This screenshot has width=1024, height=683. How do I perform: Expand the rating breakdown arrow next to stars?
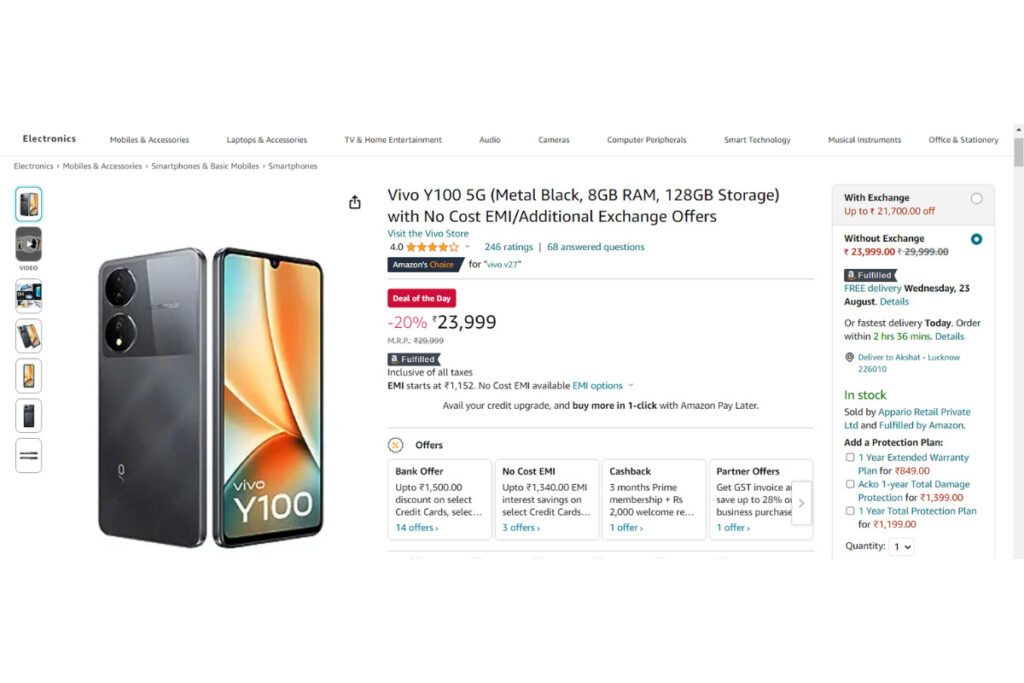(468, 247)
